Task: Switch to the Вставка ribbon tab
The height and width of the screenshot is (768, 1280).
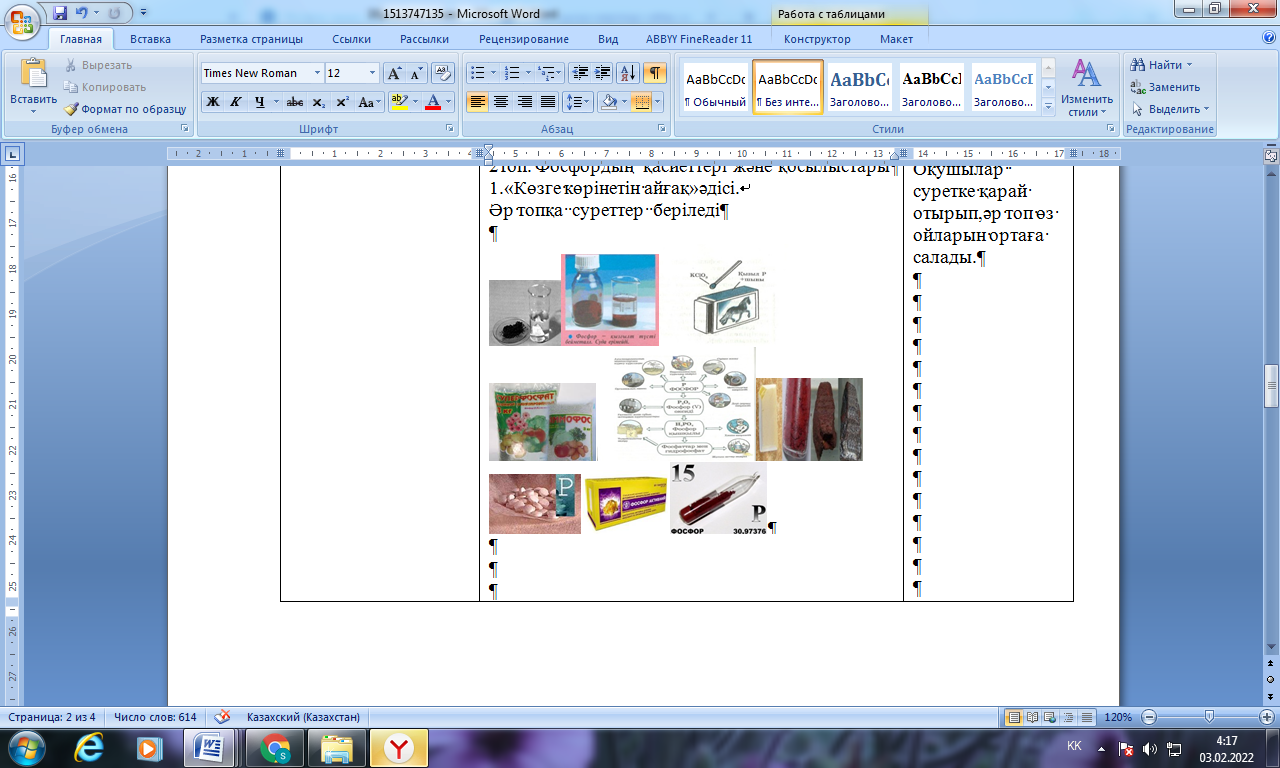Action: 150,39
